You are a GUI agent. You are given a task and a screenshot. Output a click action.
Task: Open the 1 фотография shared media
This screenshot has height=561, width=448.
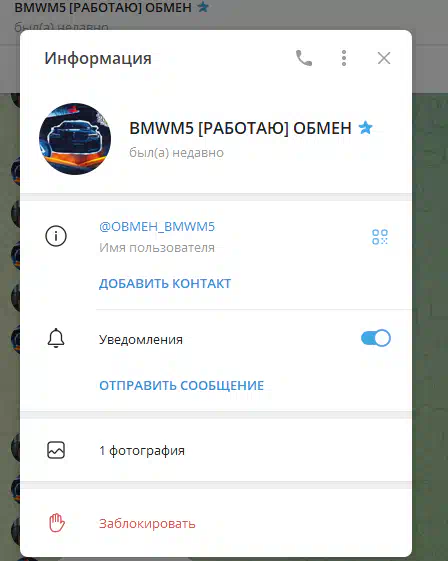216,450
